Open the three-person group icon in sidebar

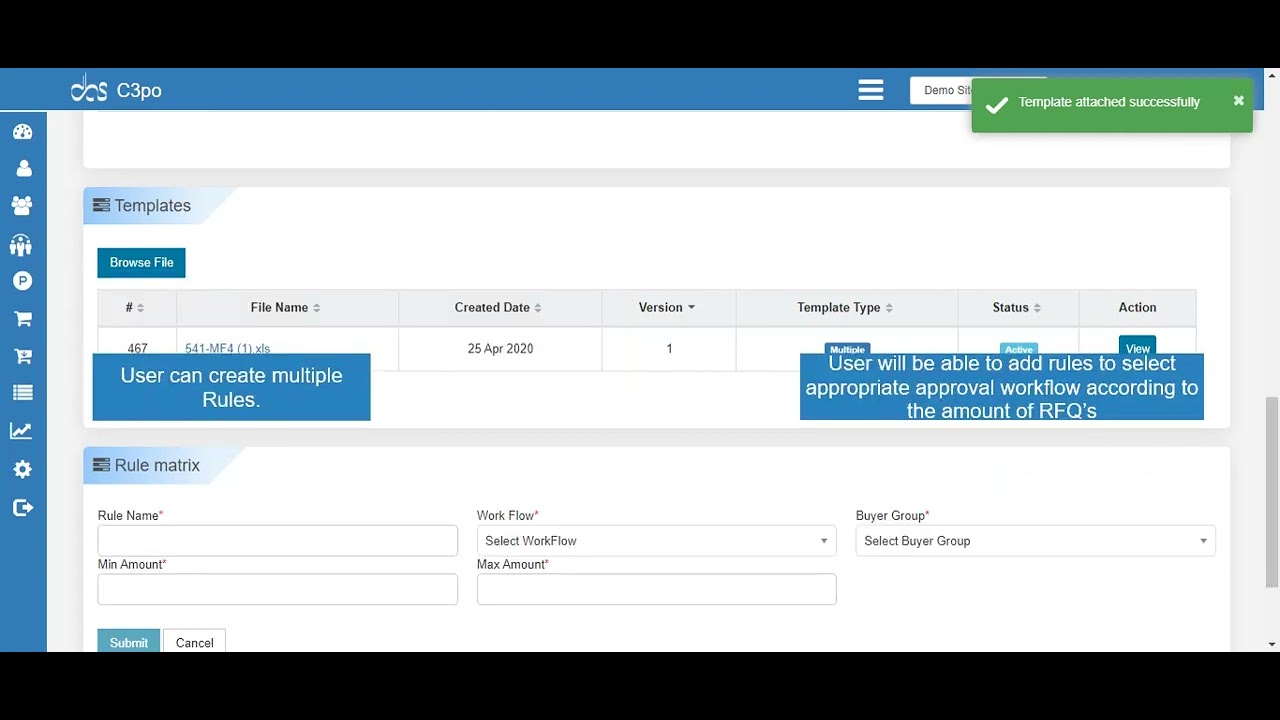[23, 206]
